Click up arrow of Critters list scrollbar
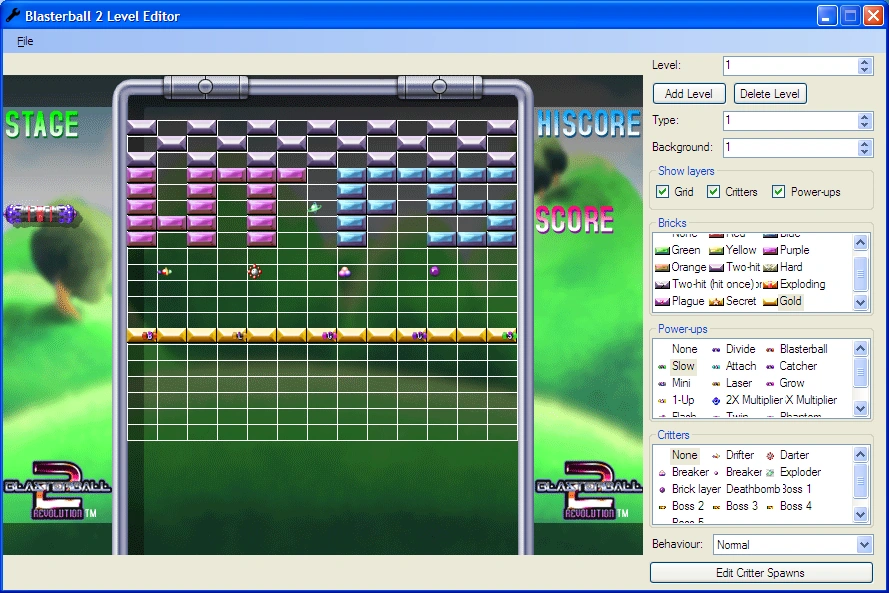The image size is (889, 593). tap(860, 454)
